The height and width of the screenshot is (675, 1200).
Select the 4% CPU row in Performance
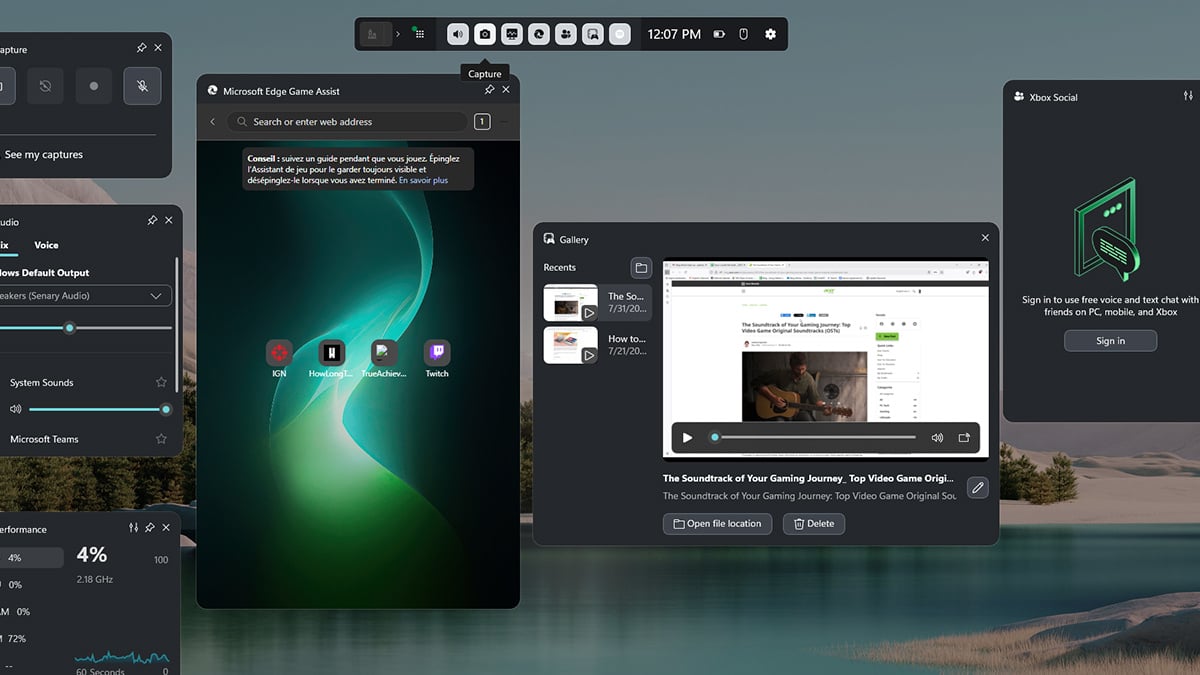(x=32, y=558)
